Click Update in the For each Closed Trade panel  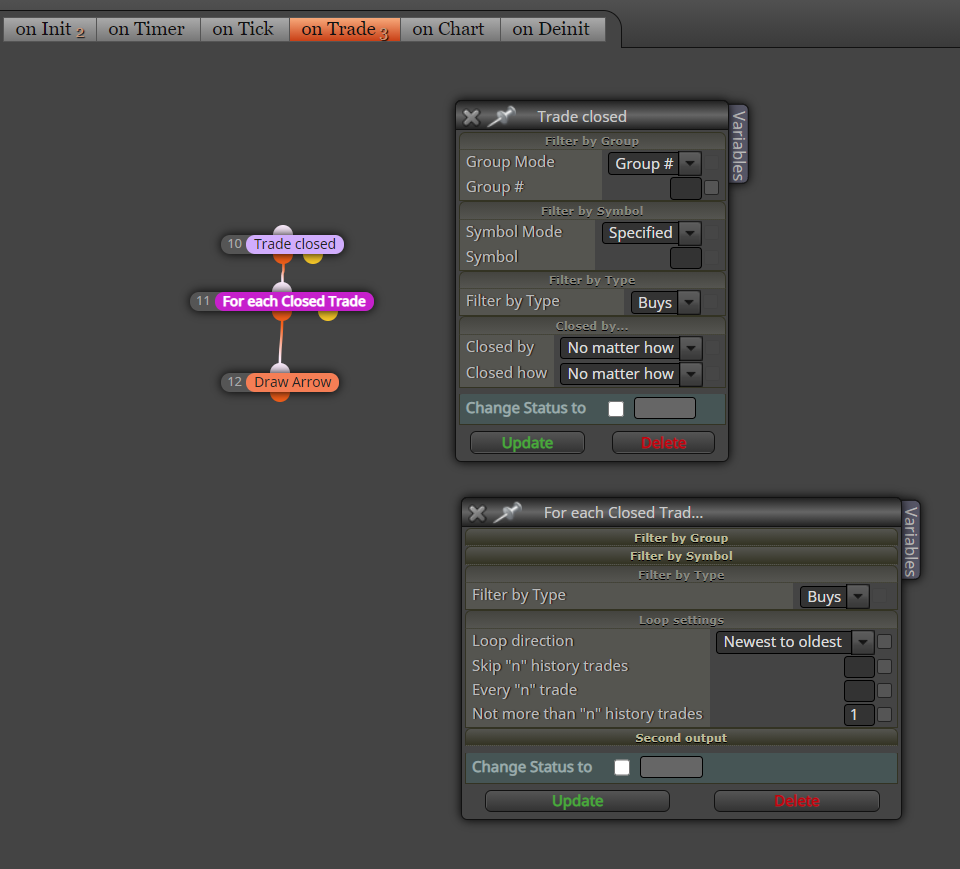[577, 801]
